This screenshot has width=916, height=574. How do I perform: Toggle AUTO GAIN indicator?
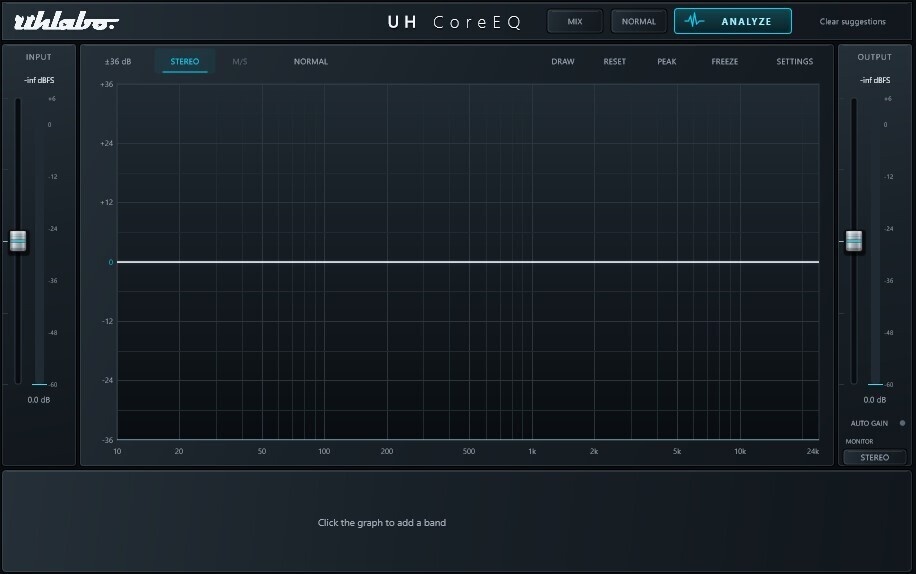902,423
